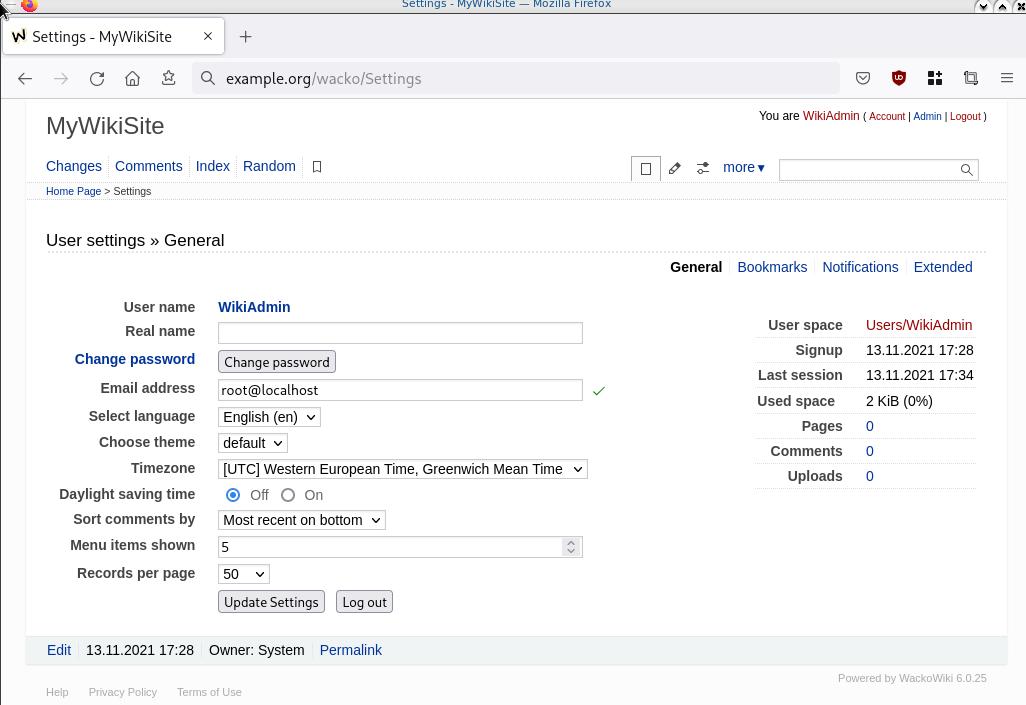Open the Records per page dropdown
The width and height of the screenshot is (1026, 705).
[x=243, y=574]
